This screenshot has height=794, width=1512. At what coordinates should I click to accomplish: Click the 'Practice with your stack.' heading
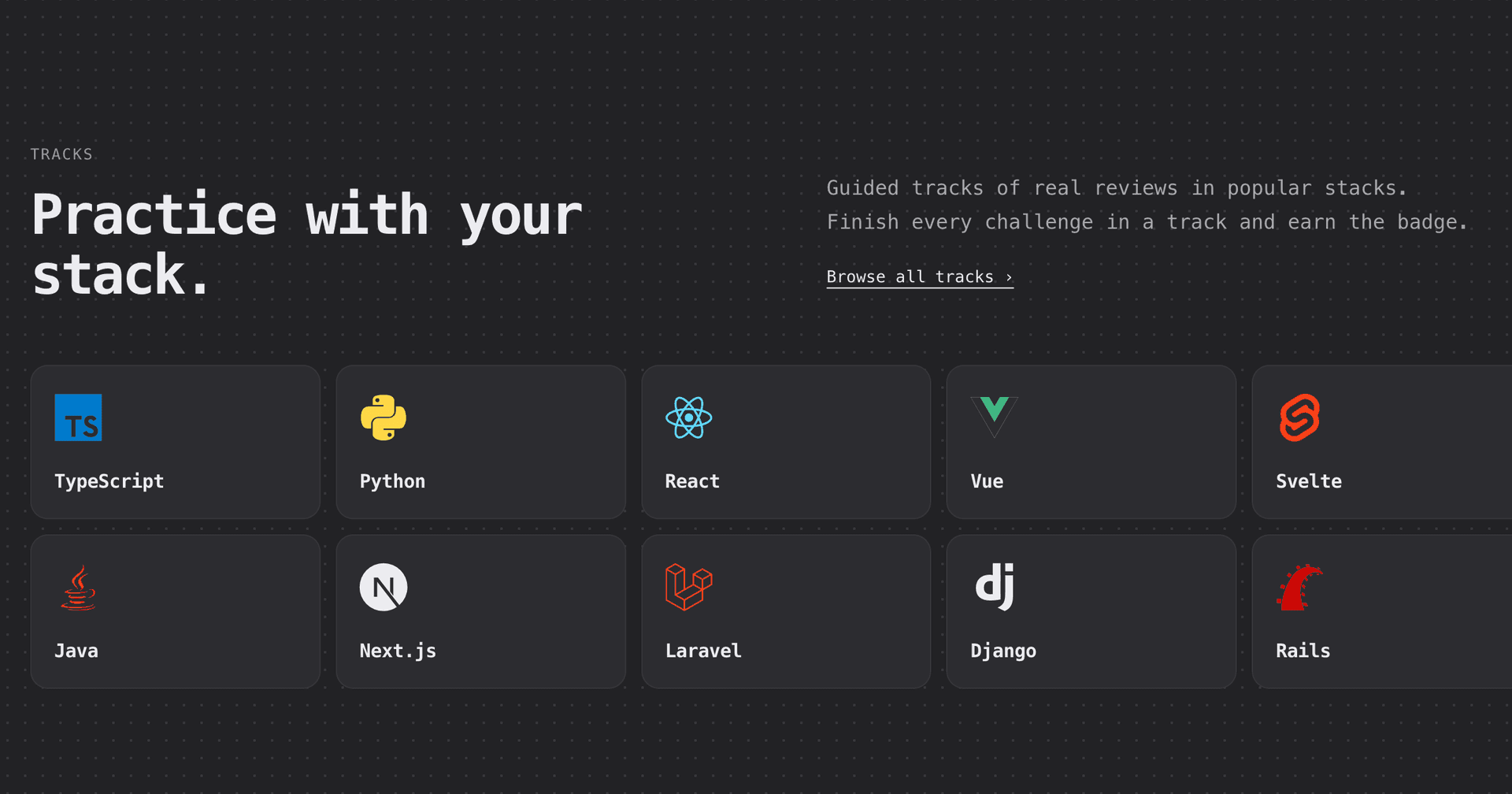pyautogui.click(x=307, y=244)
